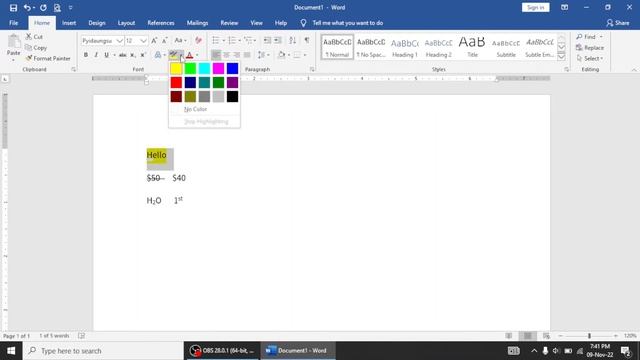This screenshot has width=640, height=360.
Task: Click the Windows search box on taskbar
Action: [103, 351]
